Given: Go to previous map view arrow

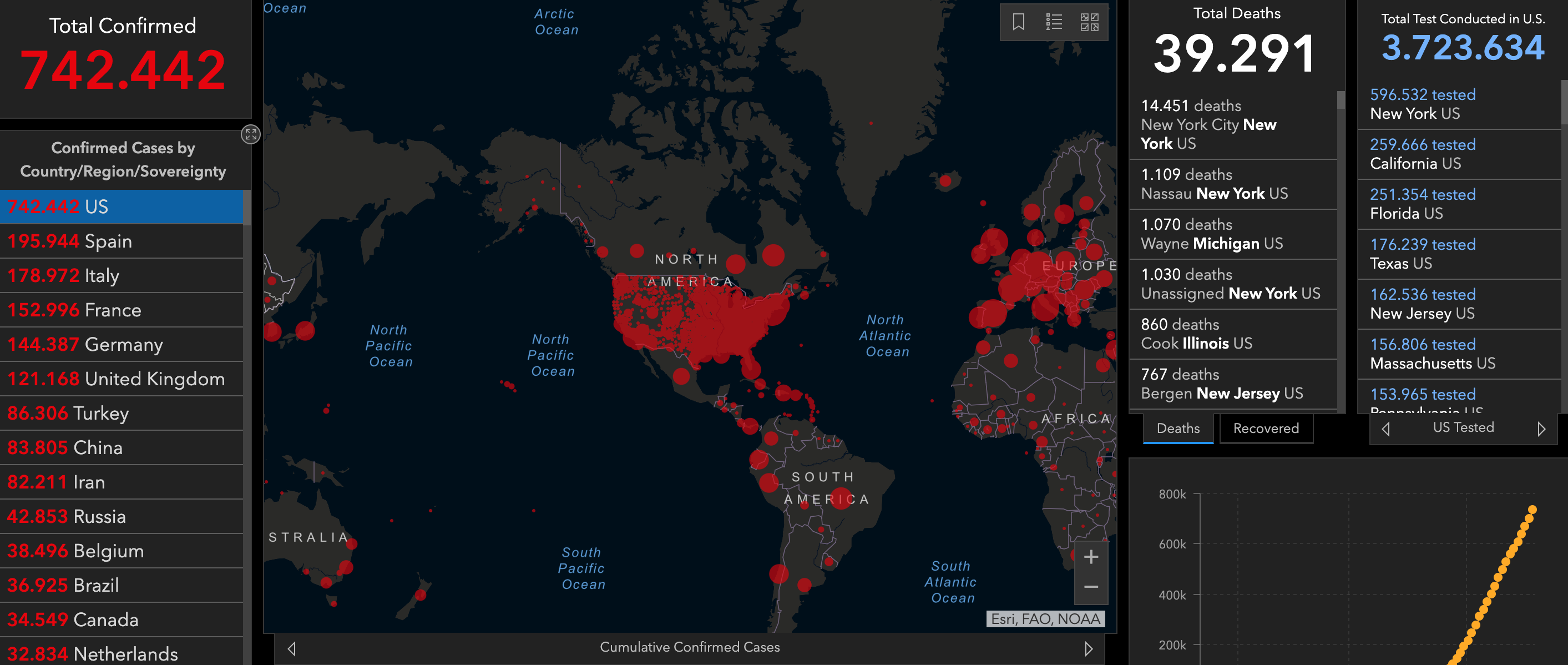Looking at the screenshot, I should point(291,648).
